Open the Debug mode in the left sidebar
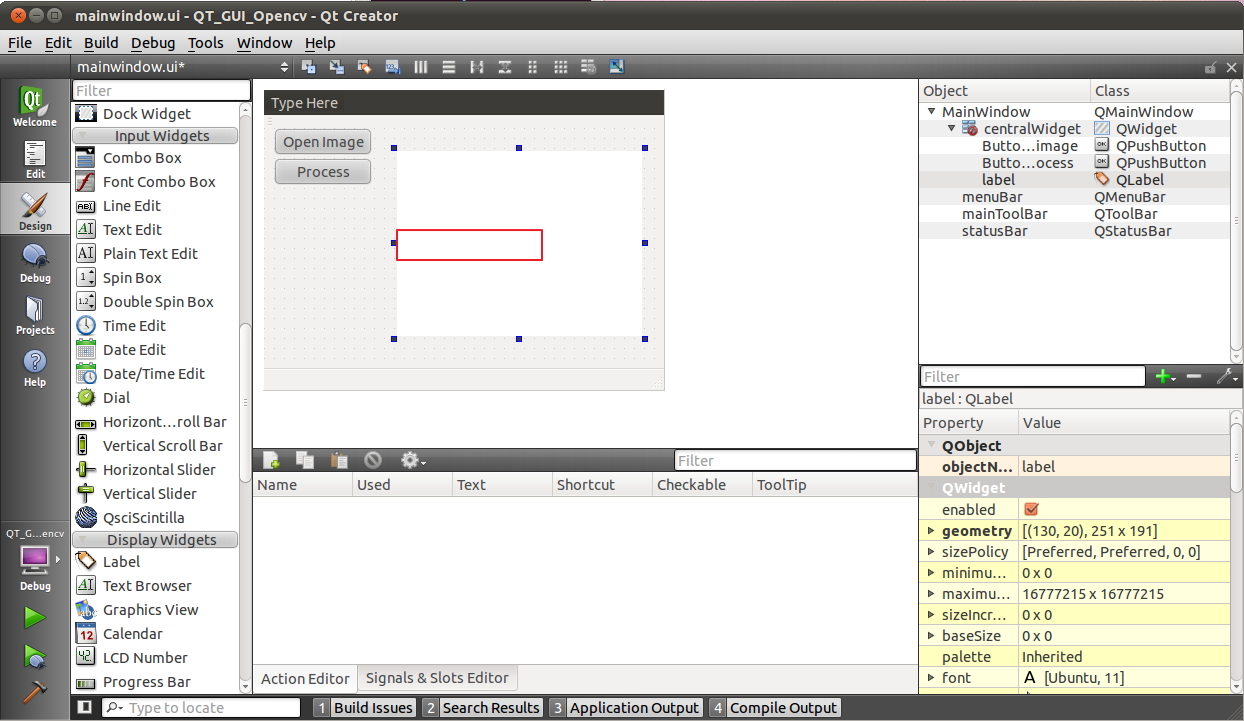The height and width of the screenshot is (721, 1244). (34, 260)
